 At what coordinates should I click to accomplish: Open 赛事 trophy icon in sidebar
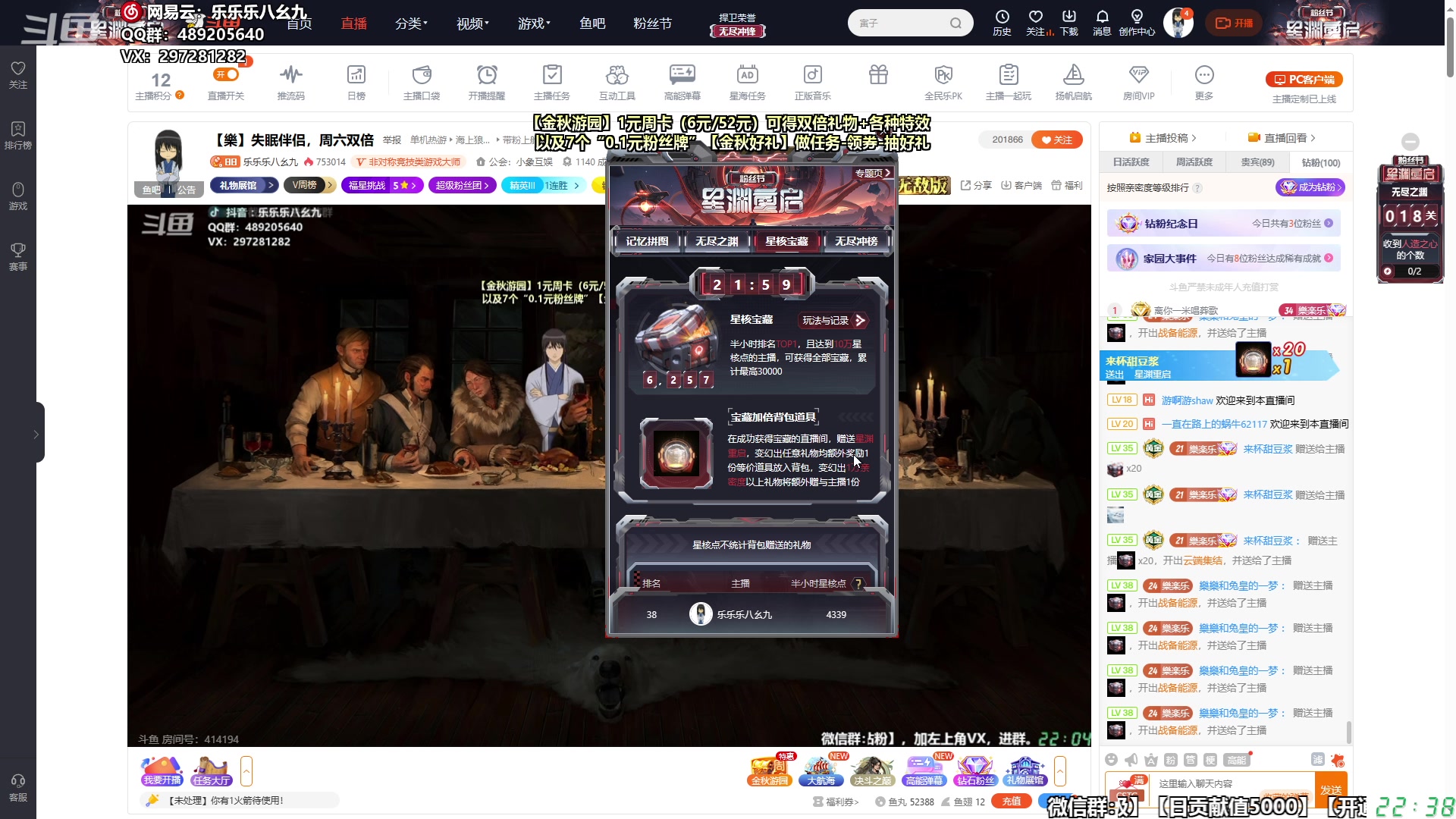click(18, 256)
